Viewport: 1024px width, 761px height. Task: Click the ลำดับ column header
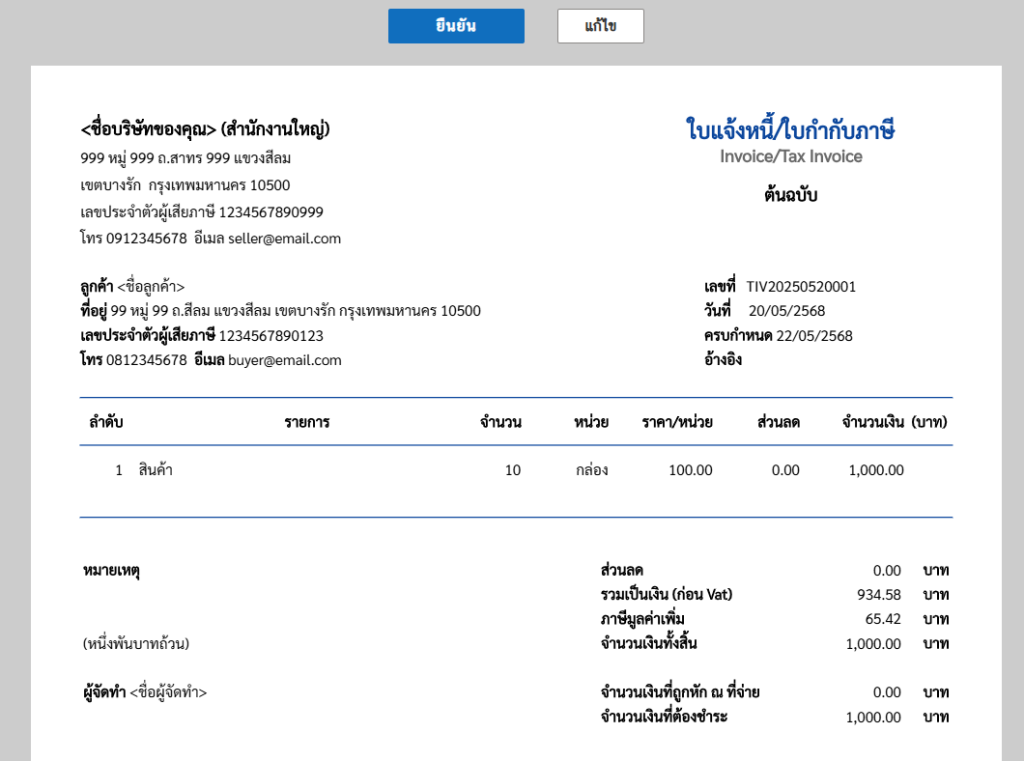106,422
